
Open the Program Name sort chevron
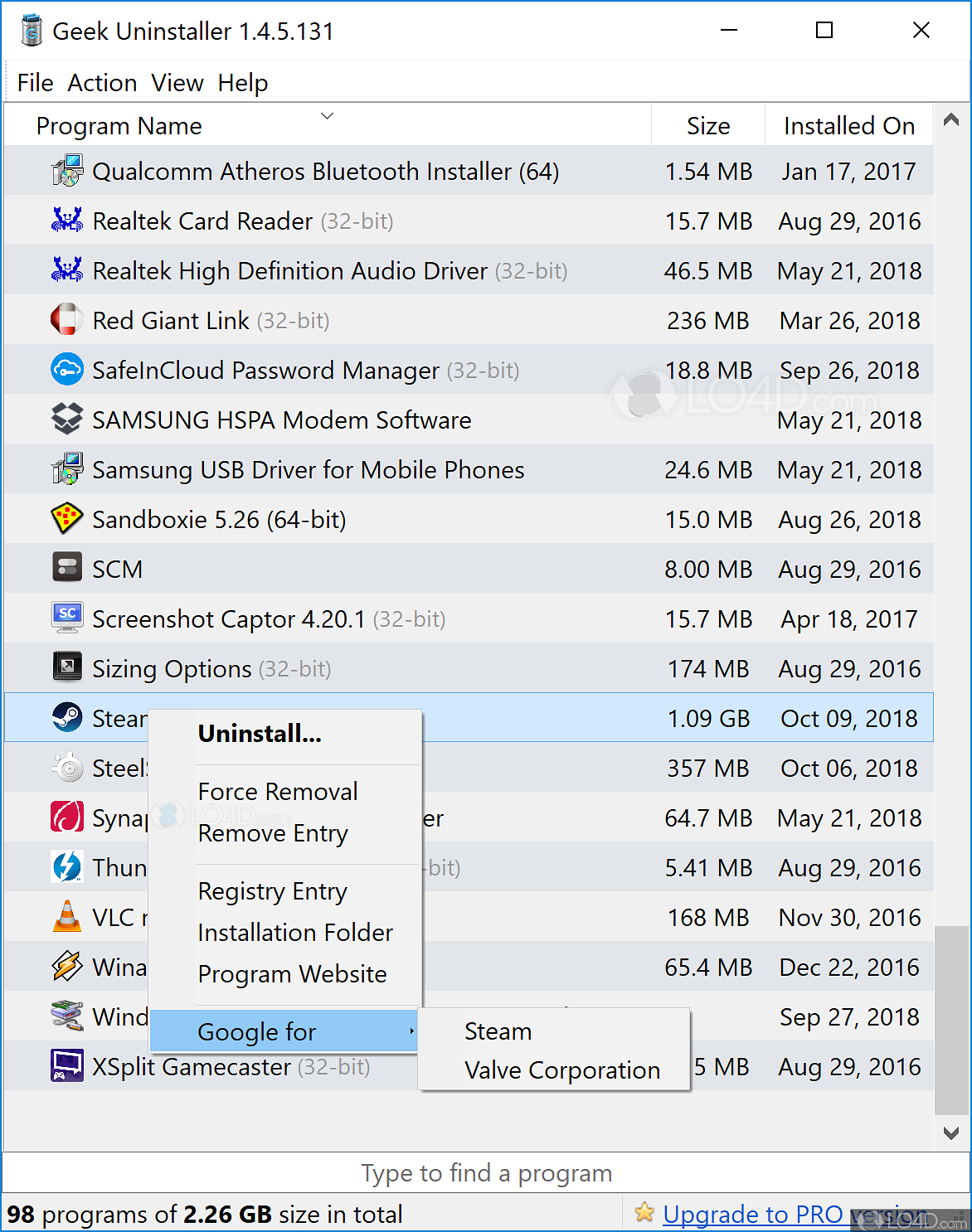pos(327,116)
